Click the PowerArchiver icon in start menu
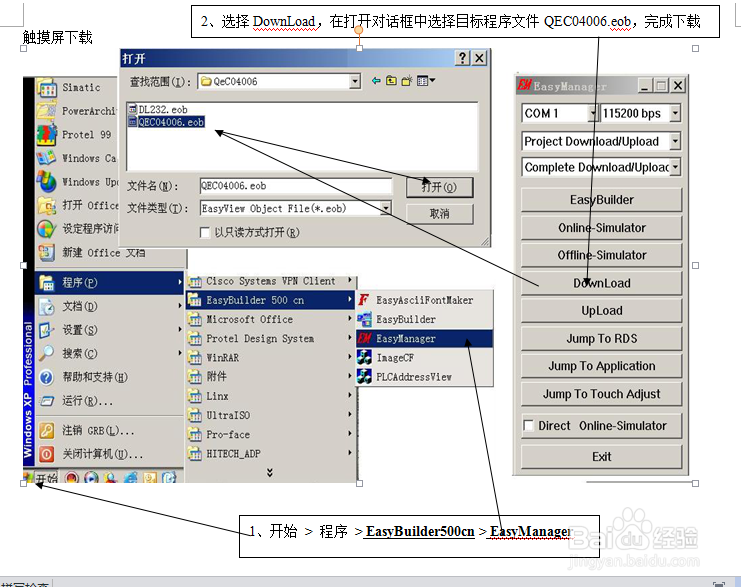The image size is (741, 587). (47, 111)
